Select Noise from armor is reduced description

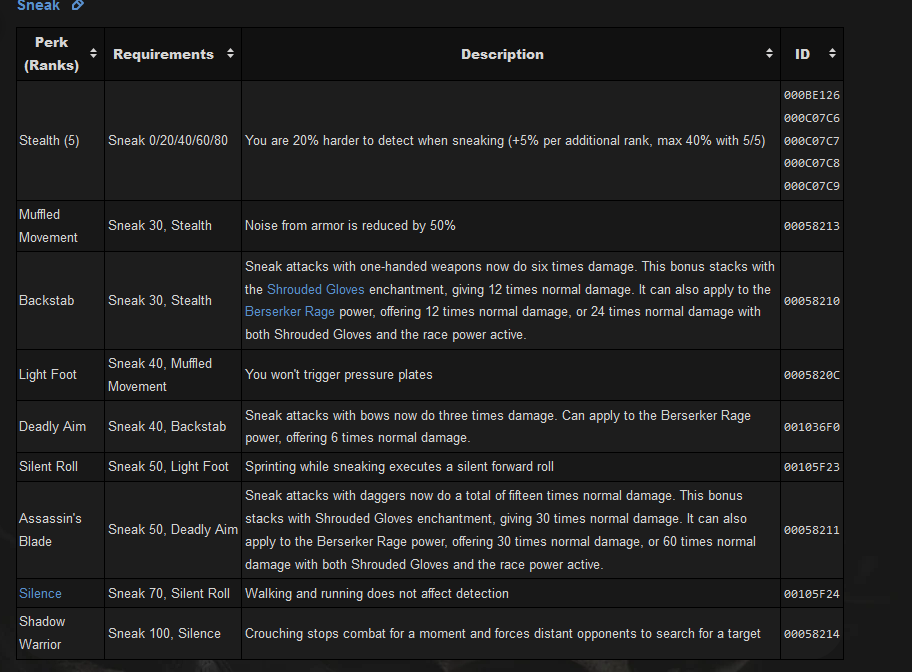point(350,226)
